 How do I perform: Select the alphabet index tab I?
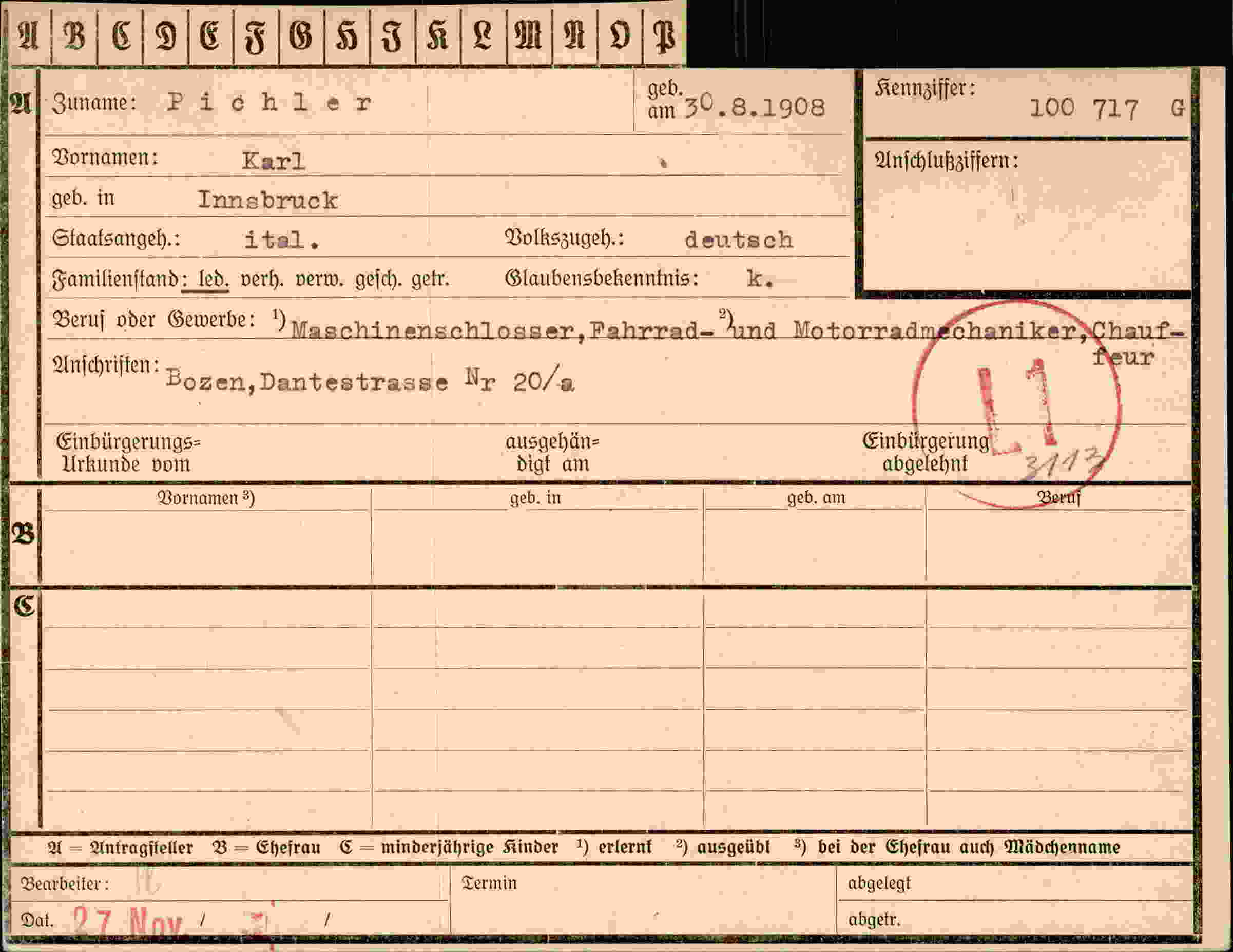tap(392, 36)
